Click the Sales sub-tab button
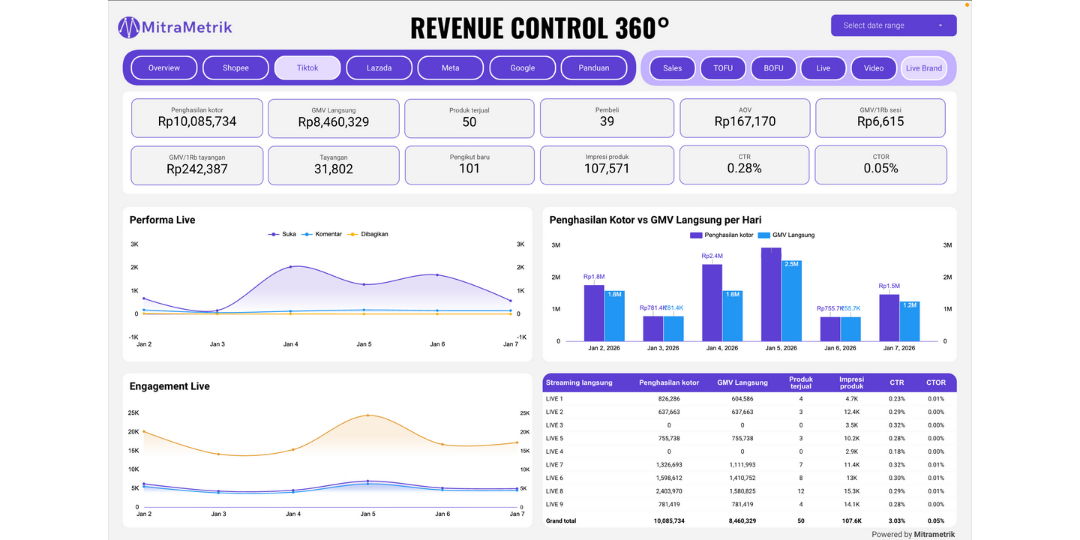1080x540 pixels. click(673, 68)
